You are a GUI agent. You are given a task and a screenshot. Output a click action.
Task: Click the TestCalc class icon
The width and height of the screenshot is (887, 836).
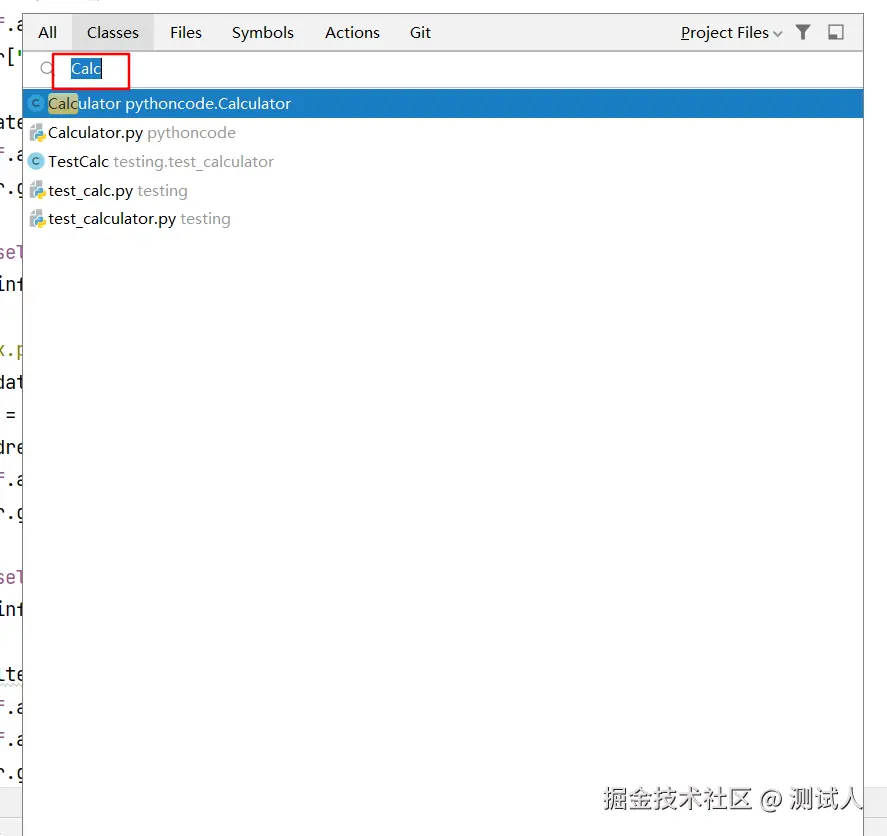36,162
